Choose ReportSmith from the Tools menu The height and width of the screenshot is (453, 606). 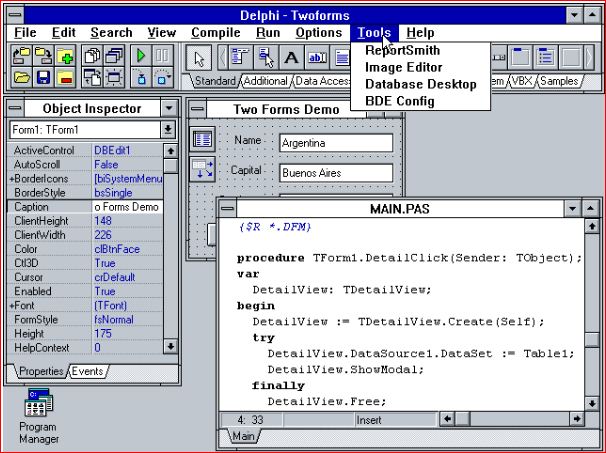point(402,51)
